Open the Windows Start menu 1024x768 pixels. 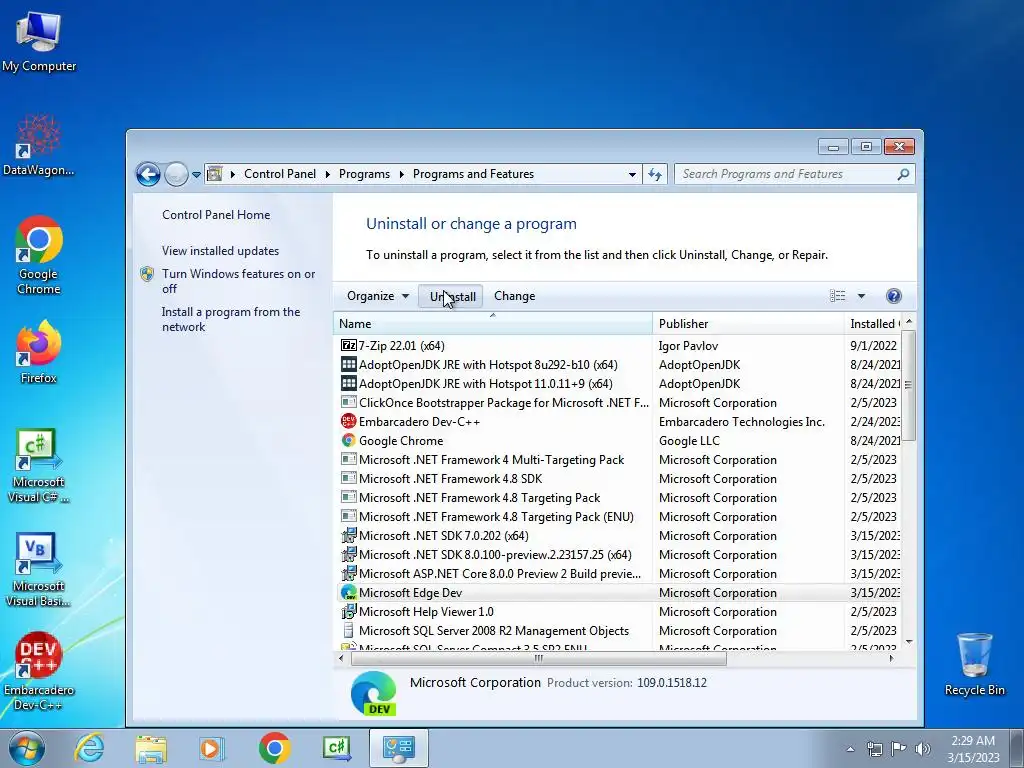(x=26, y=748)
